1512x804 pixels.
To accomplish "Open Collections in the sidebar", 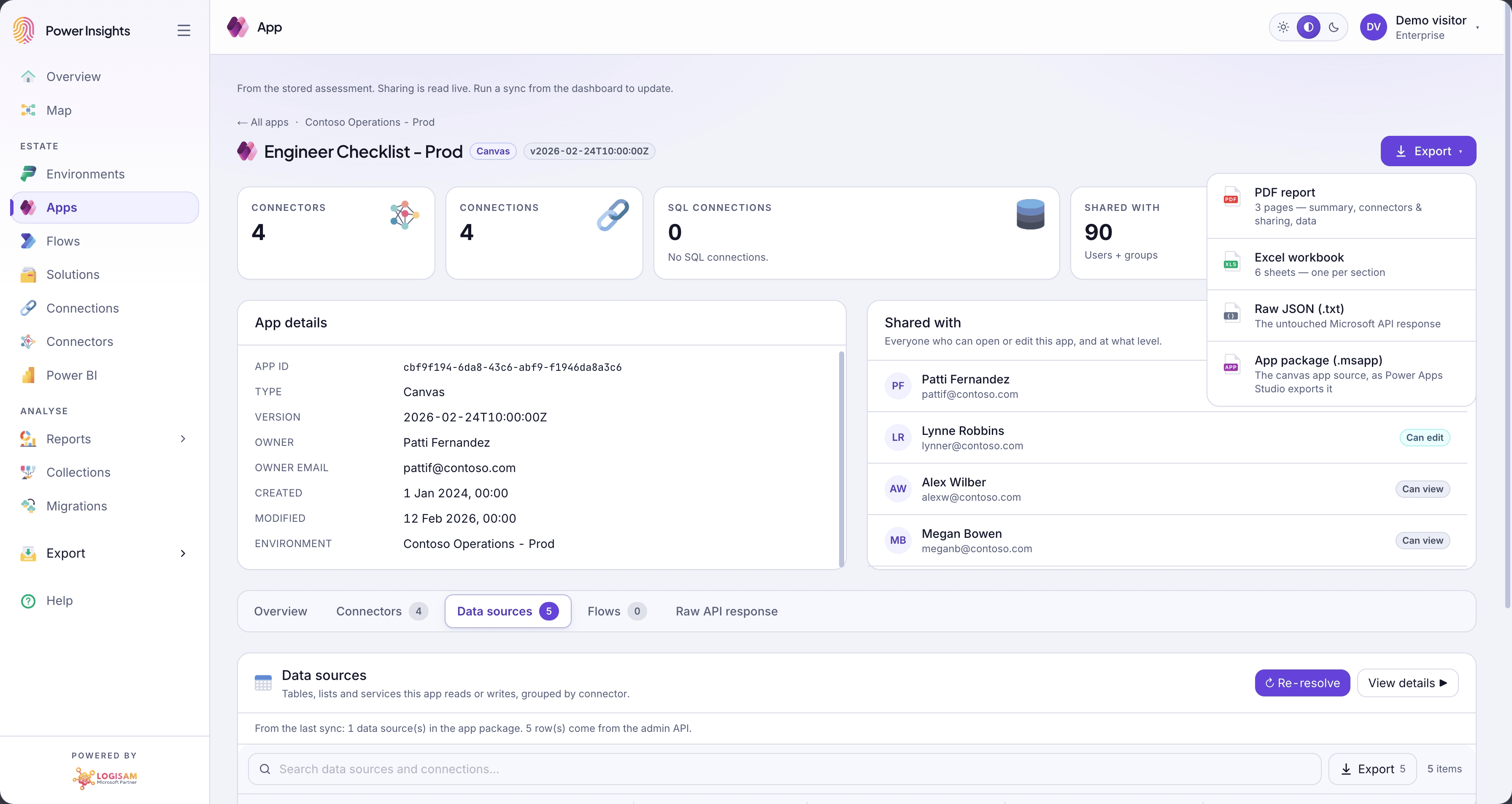I will [105, 472].
